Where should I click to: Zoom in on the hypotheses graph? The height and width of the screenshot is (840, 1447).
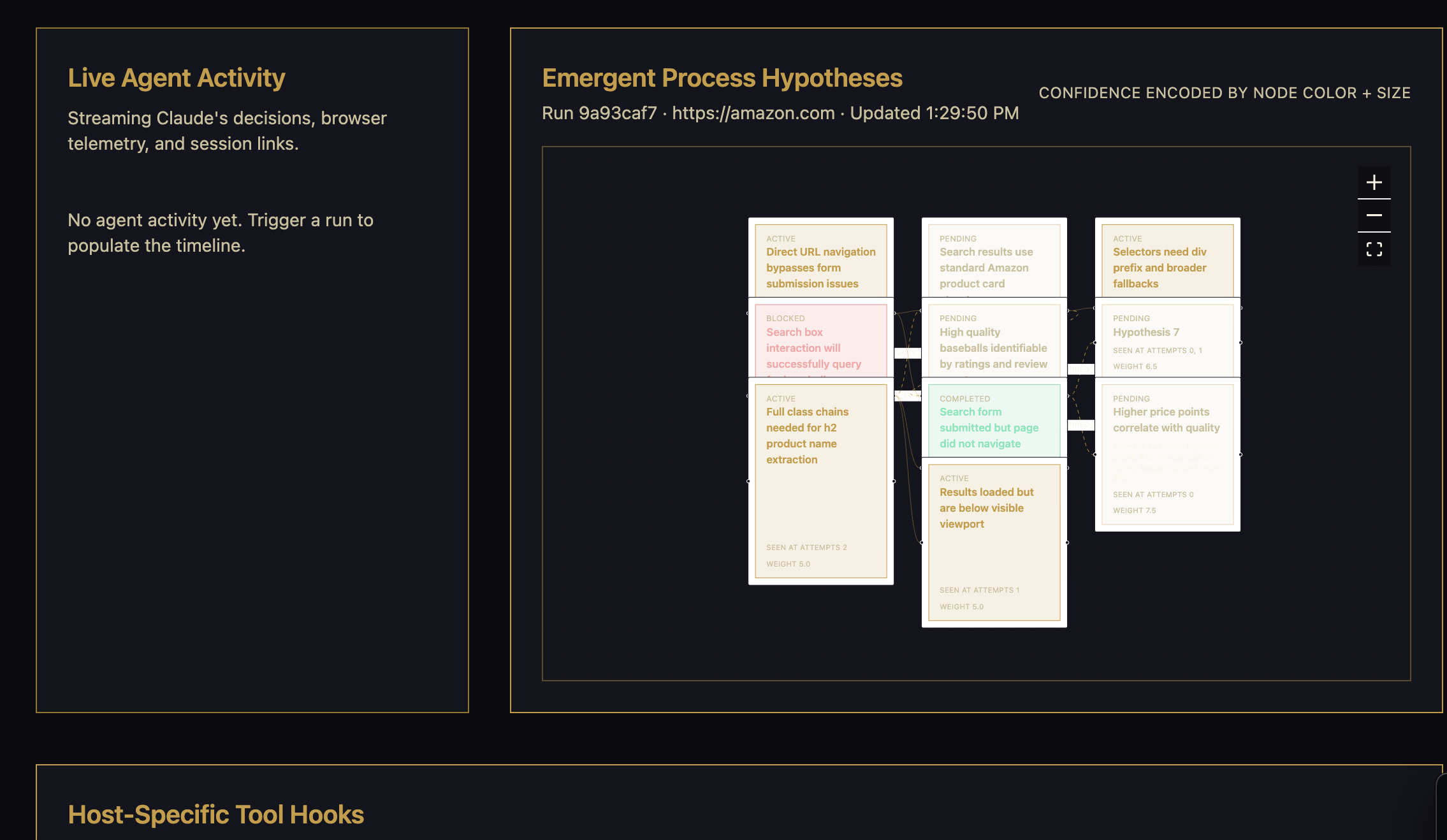[1374, 183]
